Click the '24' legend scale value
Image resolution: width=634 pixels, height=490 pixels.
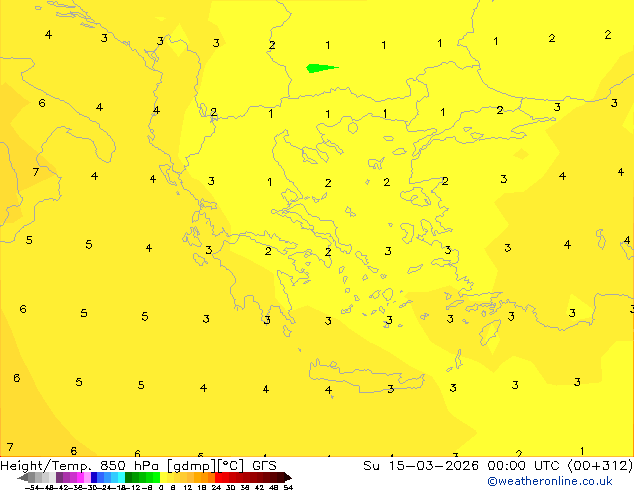pos(216,488)
